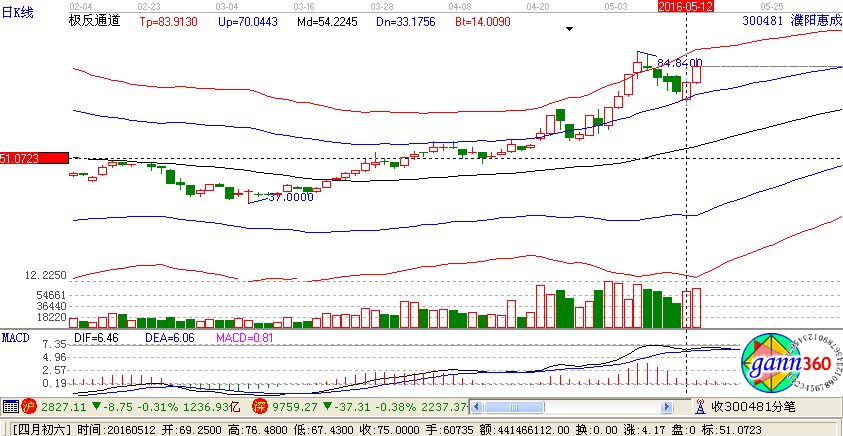The width and height of the screenshot is (843, 436).
Task: Click the tower icon beside 收300481分笔
Action: pos(700,407)
